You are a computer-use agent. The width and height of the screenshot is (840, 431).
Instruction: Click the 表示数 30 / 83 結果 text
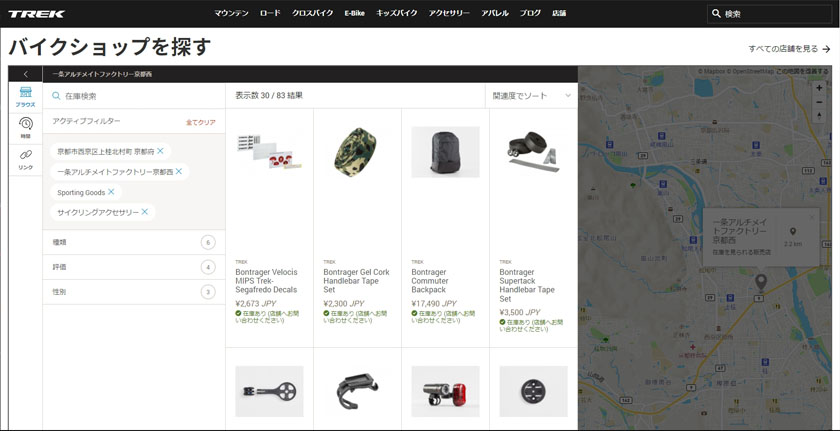pos(269,96)
